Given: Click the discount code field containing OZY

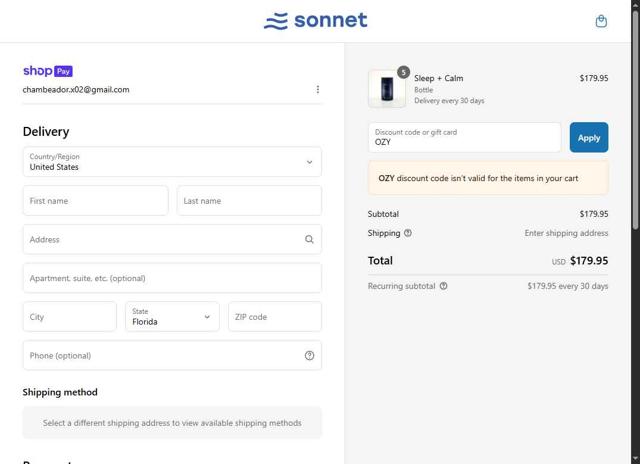Looking at the screenshot, I should click(464, 138).
